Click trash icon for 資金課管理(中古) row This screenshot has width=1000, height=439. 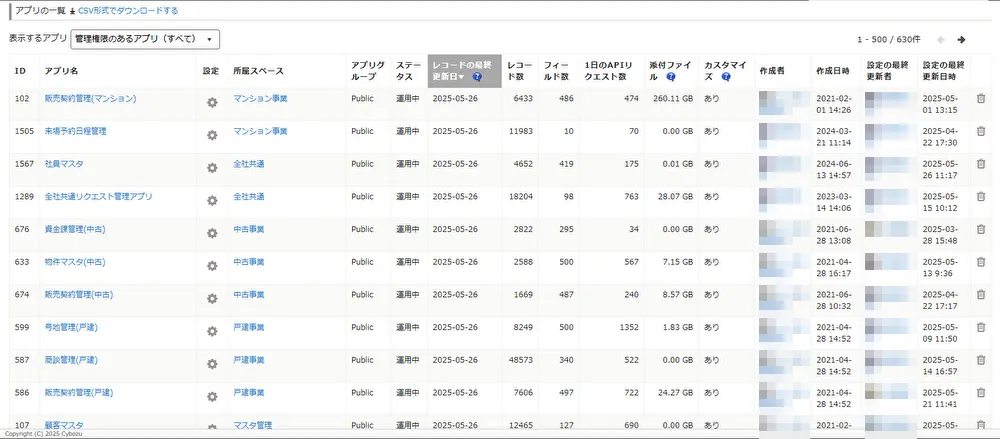coord(980,229)
